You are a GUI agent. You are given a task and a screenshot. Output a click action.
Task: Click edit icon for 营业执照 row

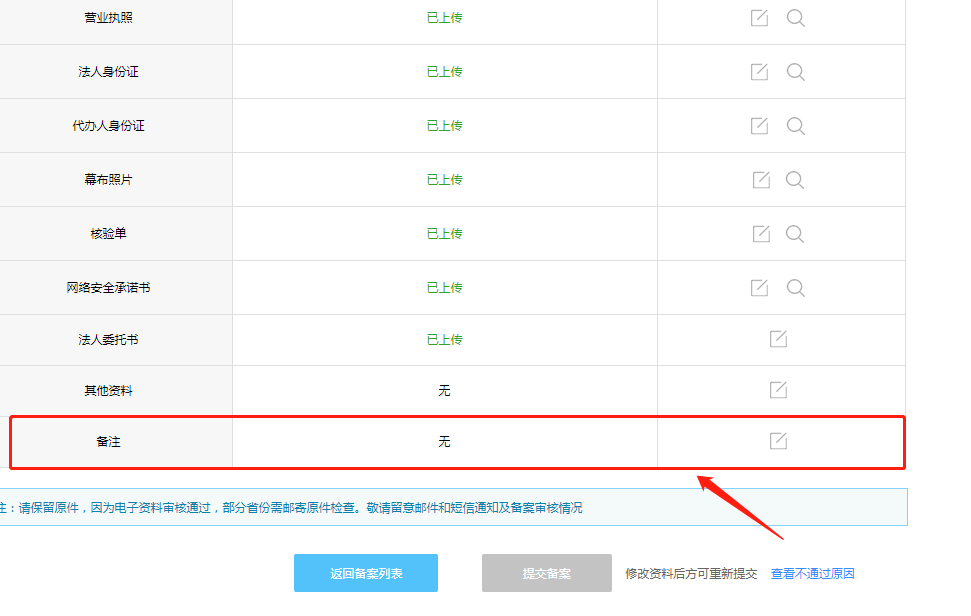click(x=759, y=18)
